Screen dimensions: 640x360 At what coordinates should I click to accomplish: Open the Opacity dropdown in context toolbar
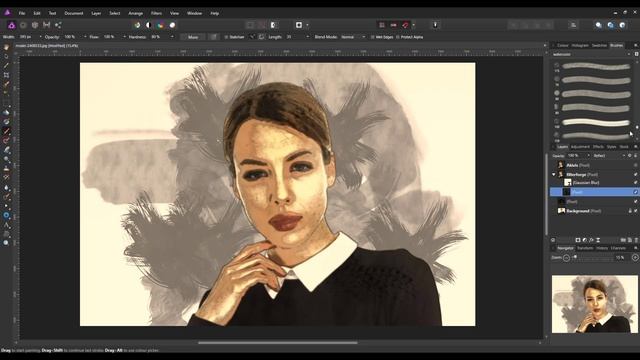85,37
